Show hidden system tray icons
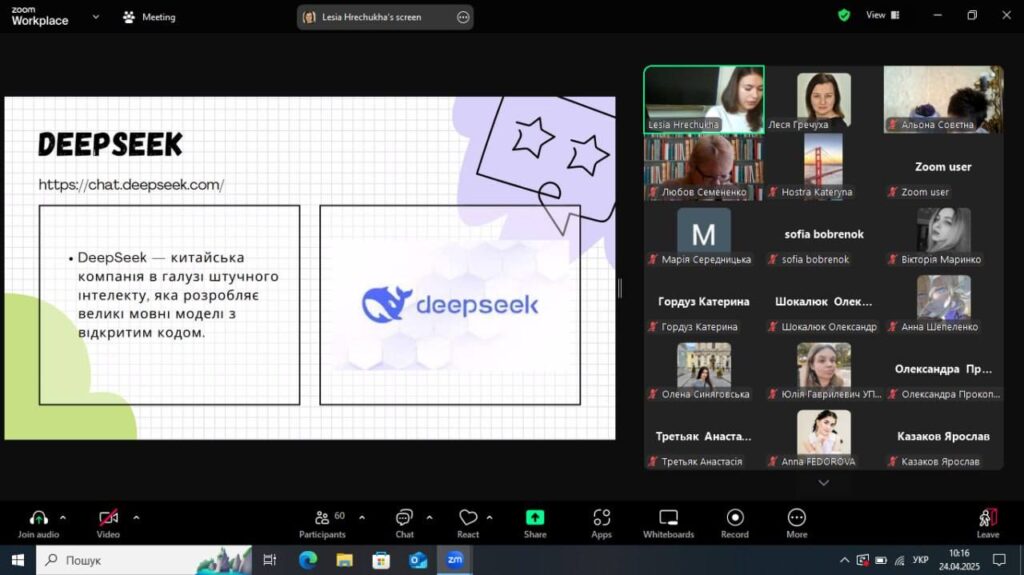This screenshot has width=1024, height=575. coord(844,560)
